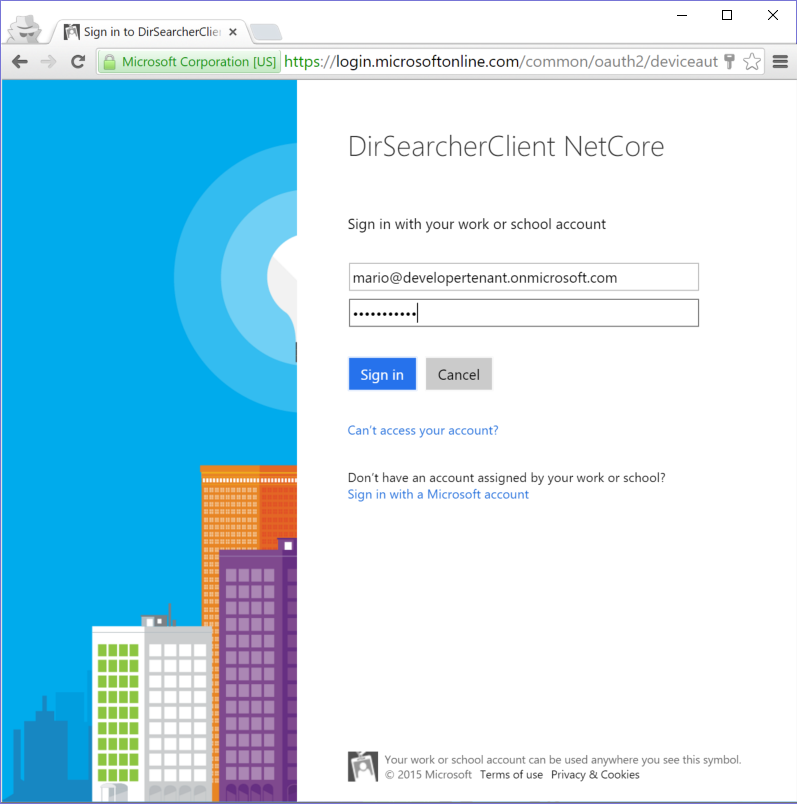797x804 pixels.
Task: Reload the page with refresh icon
Action: 78,62
